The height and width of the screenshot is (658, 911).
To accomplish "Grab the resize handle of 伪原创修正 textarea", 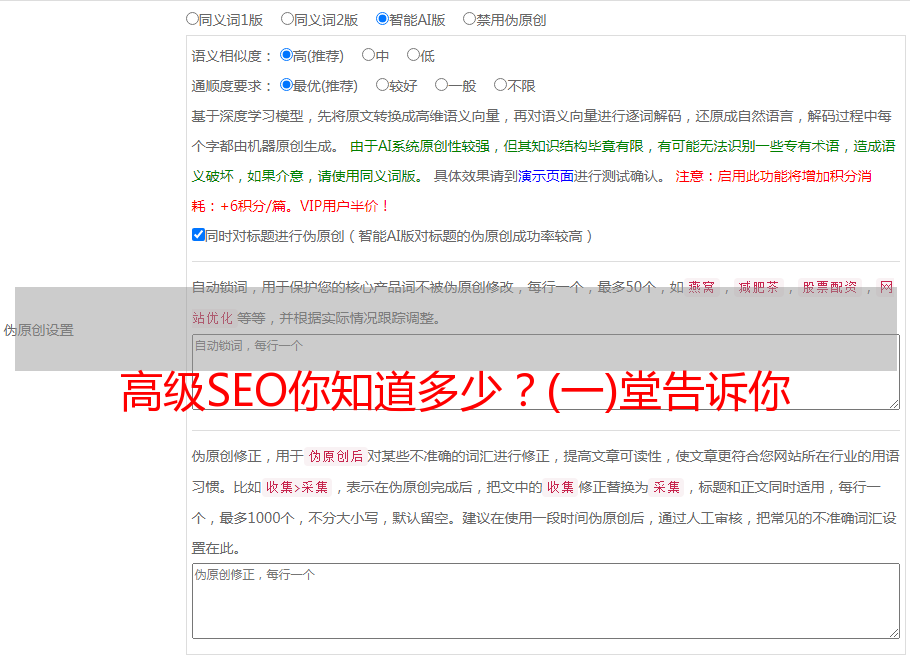I will 894,633.
